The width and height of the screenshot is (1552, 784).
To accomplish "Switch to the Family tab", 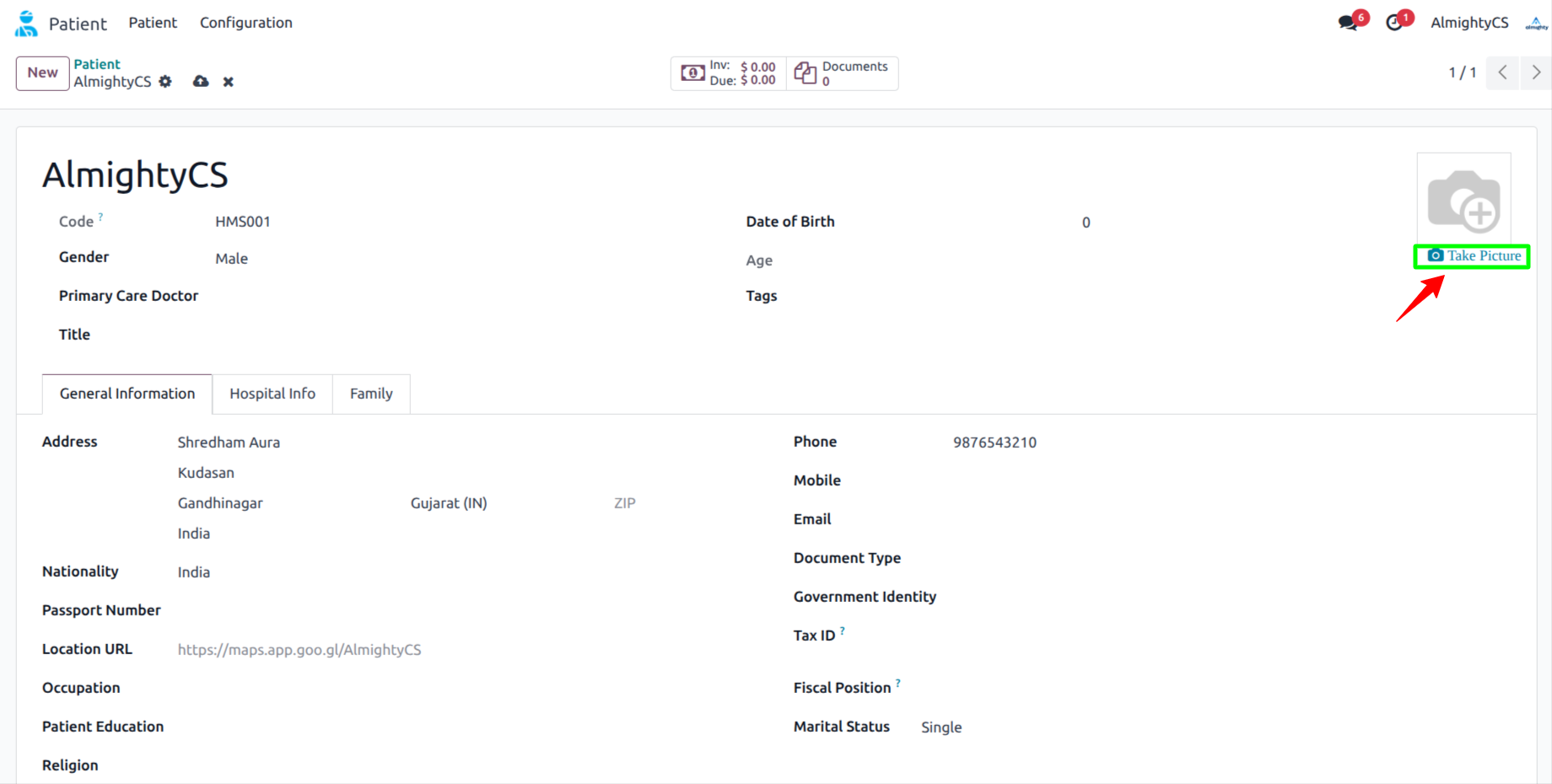I will coord(371,394).
